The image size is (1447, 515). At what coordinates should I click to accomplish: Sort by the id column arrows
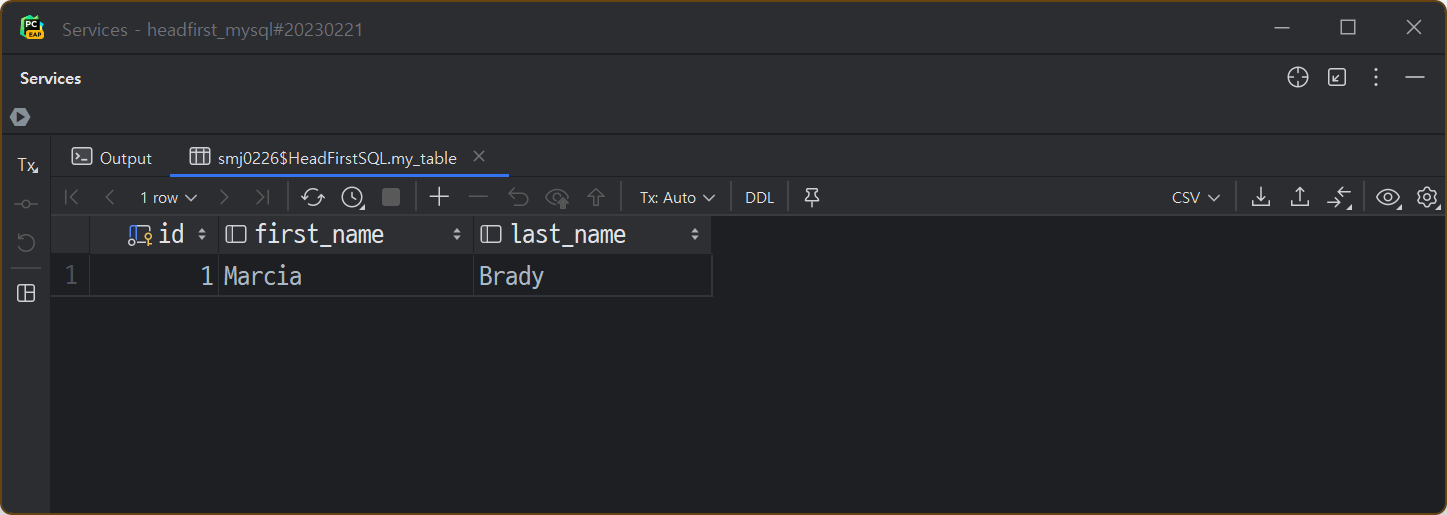pos(202,234)
